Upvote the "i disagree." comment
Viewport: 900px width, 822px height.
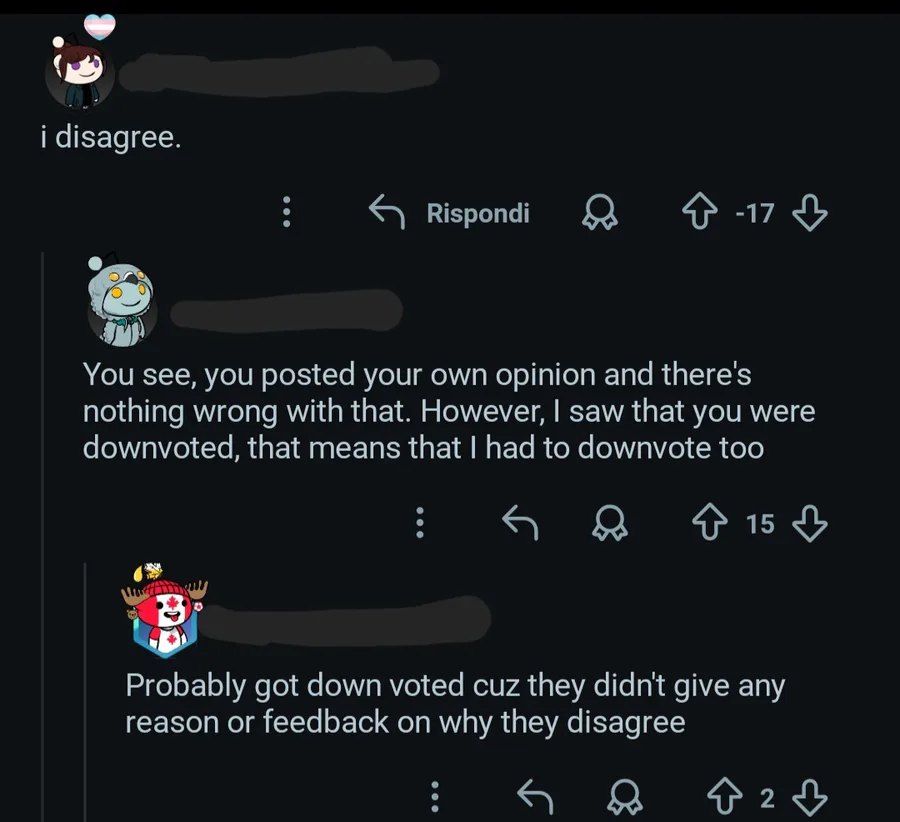click(699, 212)
